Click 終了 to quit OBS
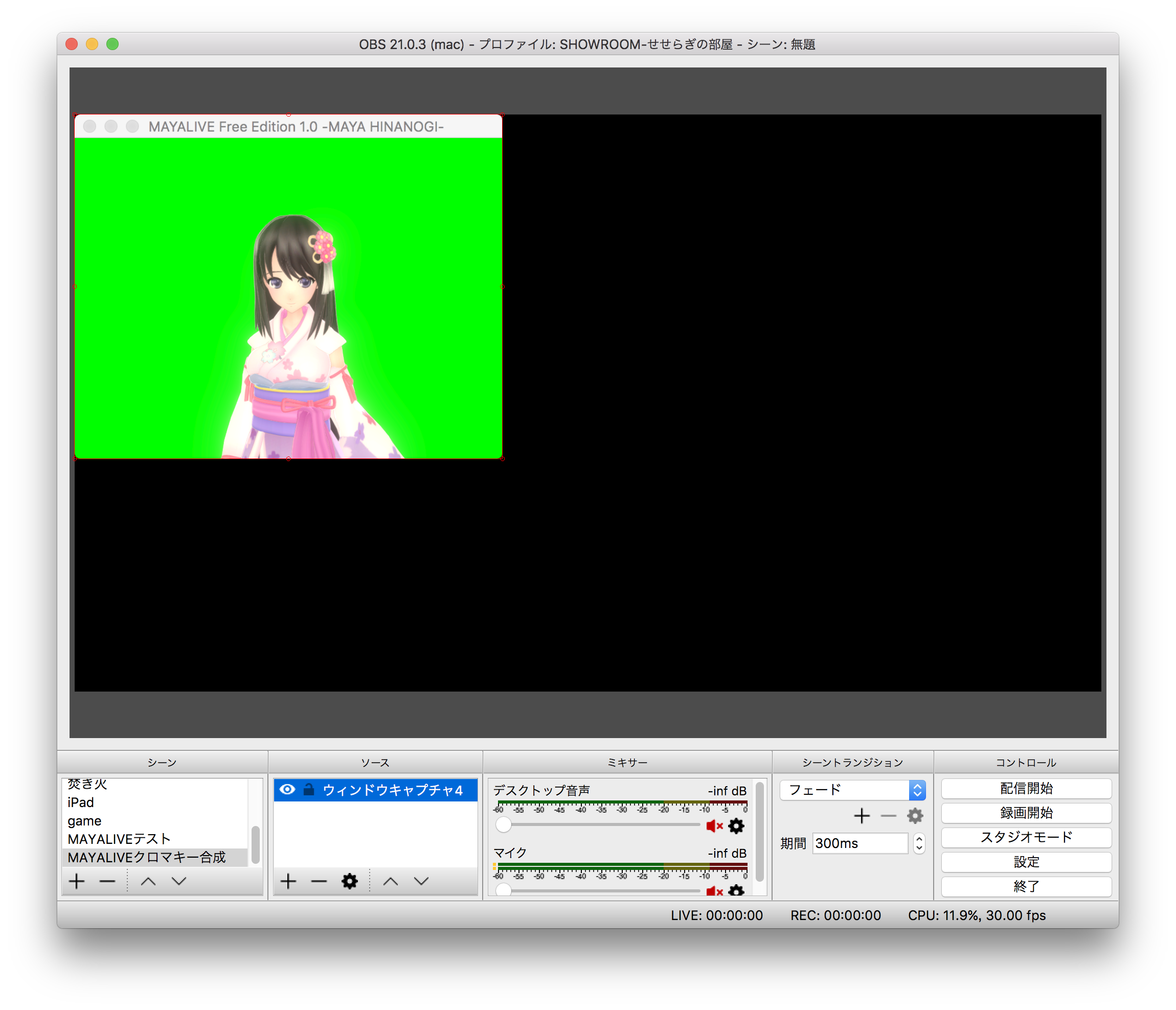The height and width of the screenshot is (1010, 1176). tap(1026, 886)
